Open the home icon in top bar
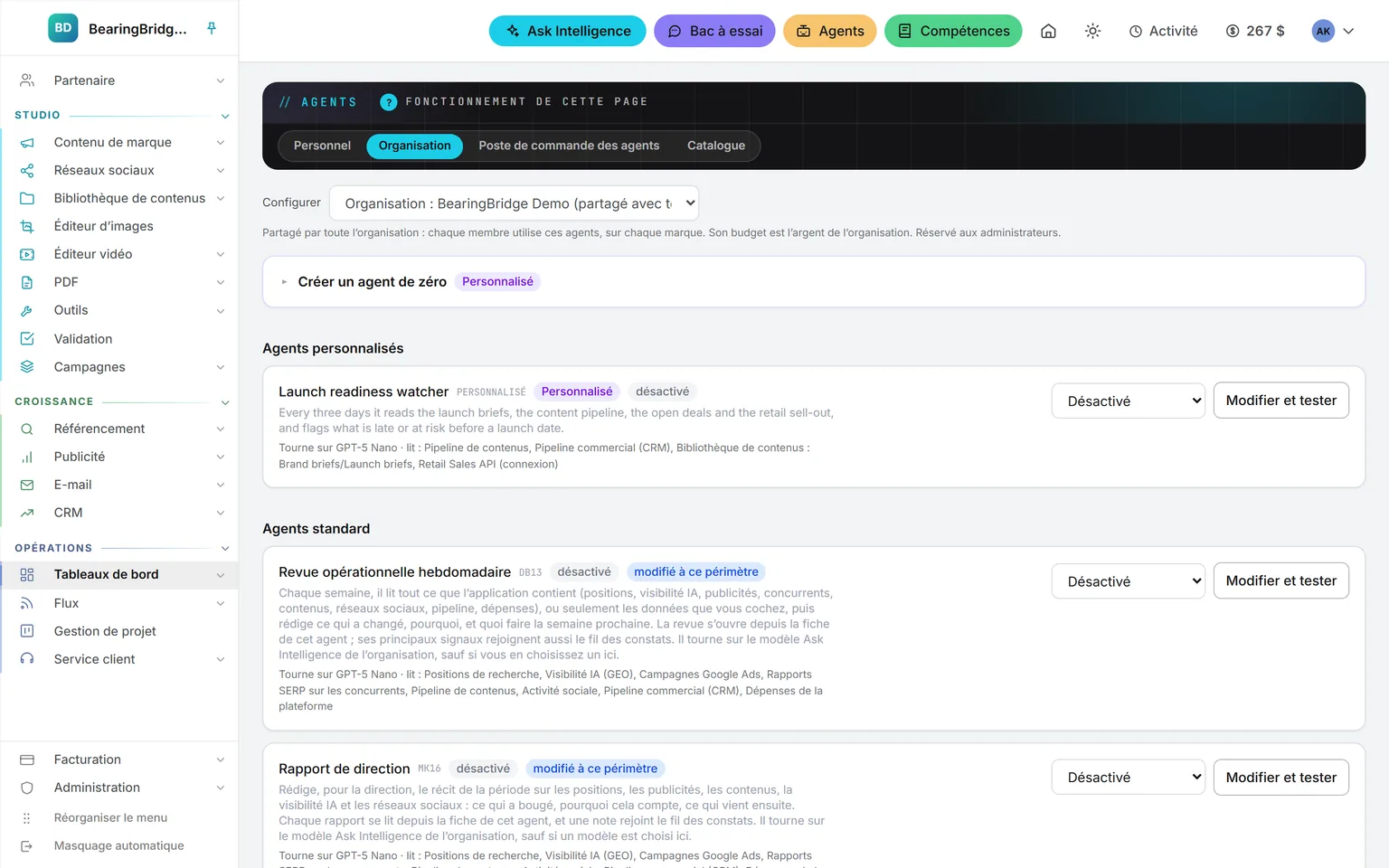The width and height of the screenshot is (1389, 868). tap(1048, 31)
